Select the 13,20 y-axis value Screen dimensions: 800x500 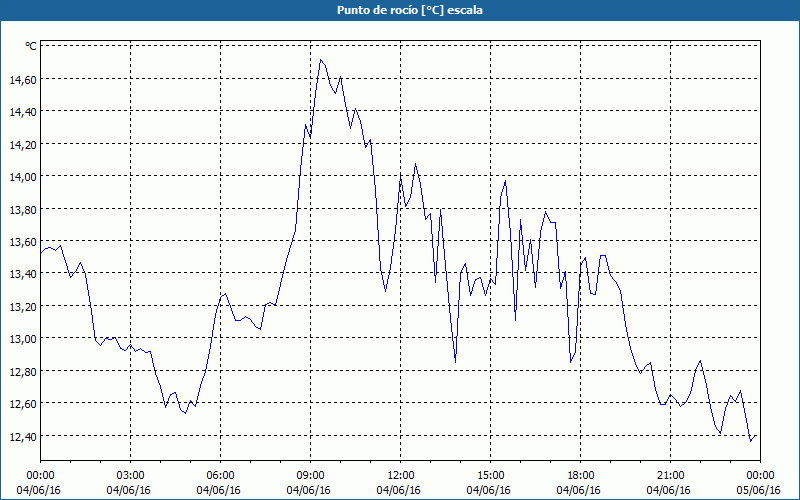[x=23, y=306]
